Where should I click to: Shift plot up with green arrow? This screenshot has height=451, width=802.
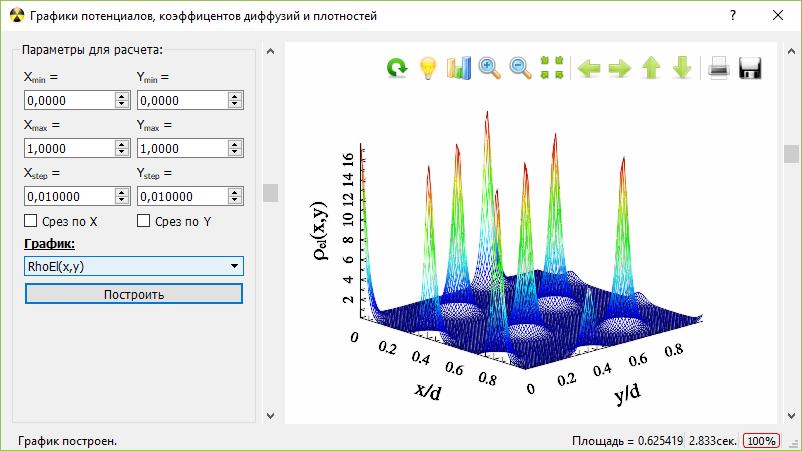point(651,68)
